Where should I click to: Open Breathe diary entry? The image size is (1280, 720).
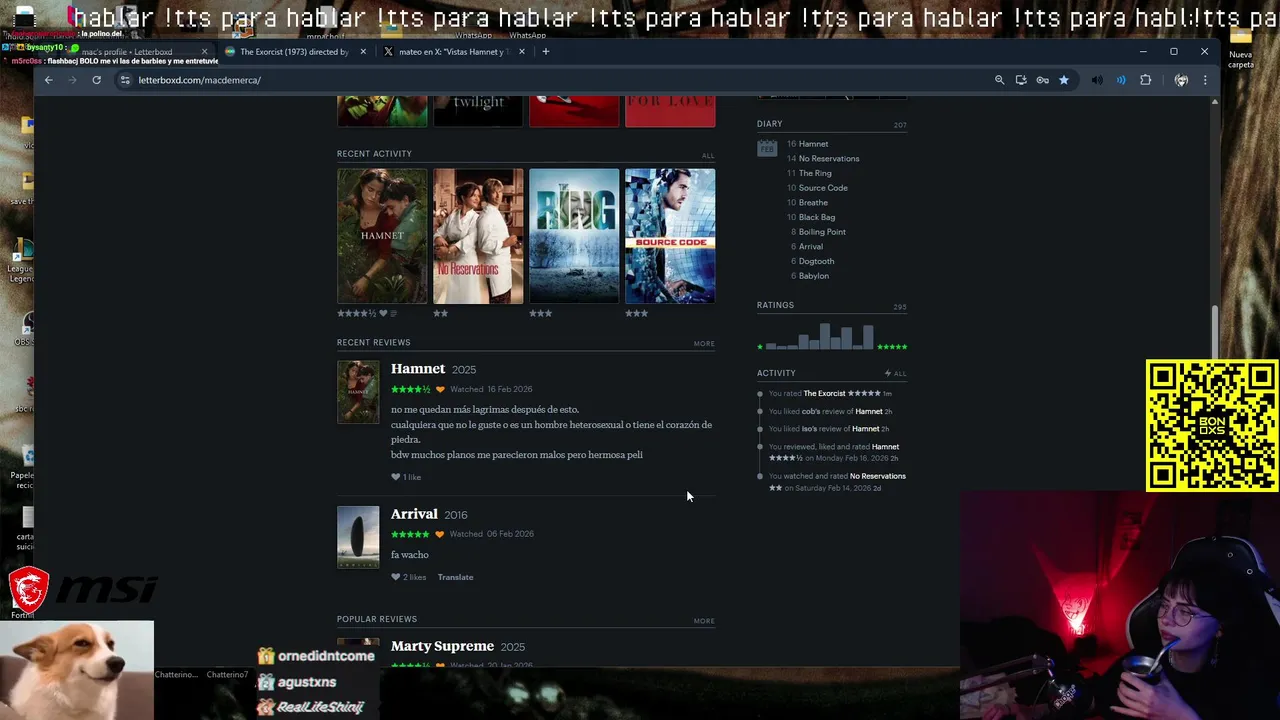813,203
